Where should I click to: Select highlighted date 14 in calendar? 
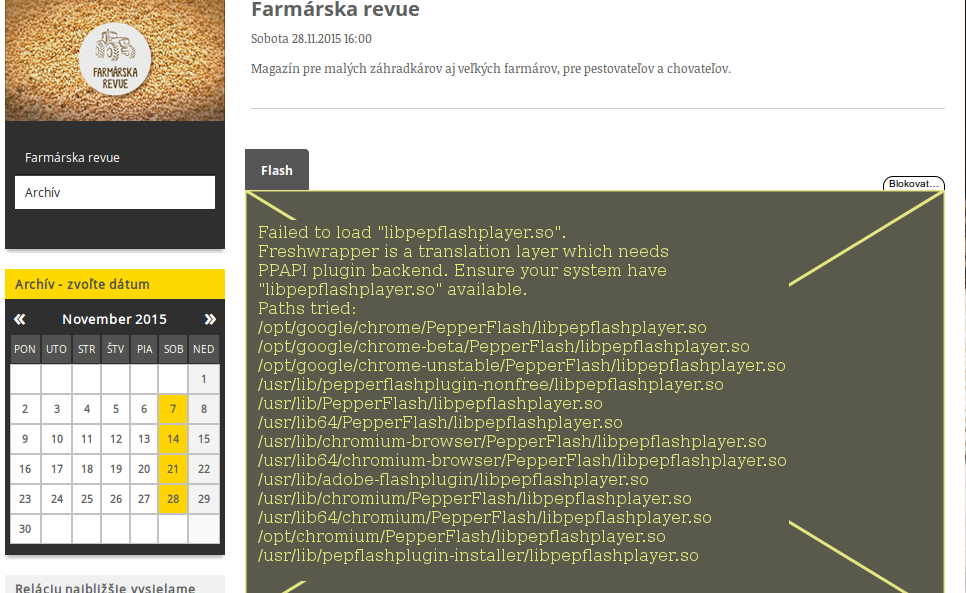pyautogui.click(x=173, y=439)
